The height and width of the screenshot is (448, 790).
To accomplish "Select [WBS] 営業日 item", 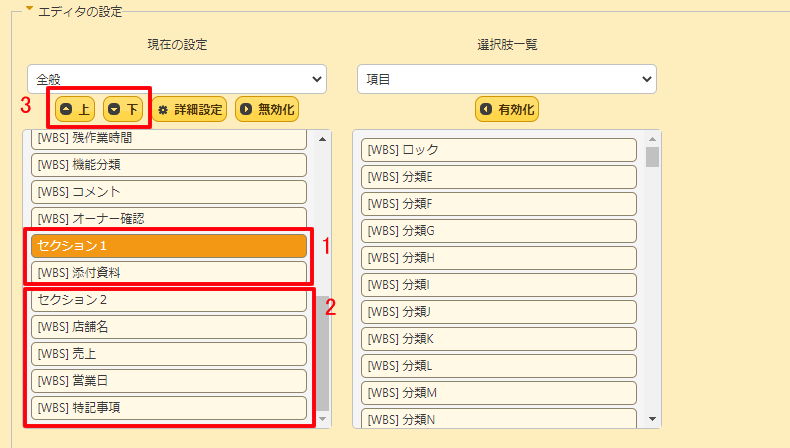I will (x=169, y=381).
